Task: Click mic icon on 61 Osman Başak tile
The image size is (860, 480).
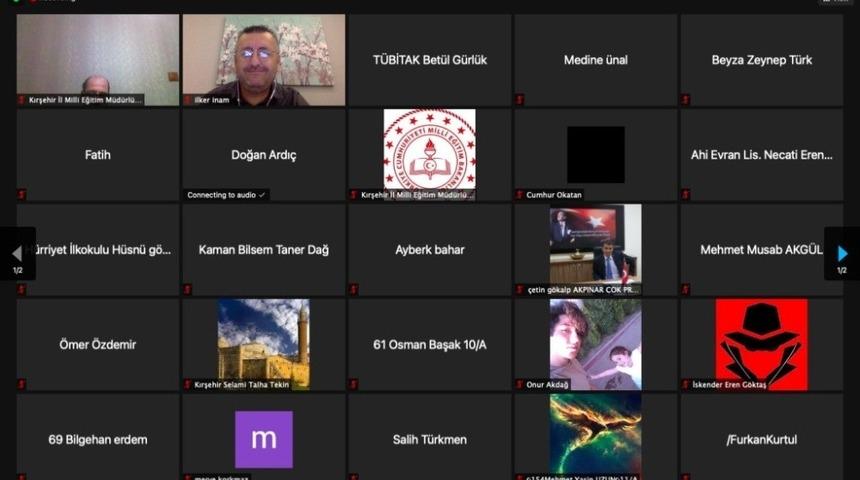Action: pos(354,384)
